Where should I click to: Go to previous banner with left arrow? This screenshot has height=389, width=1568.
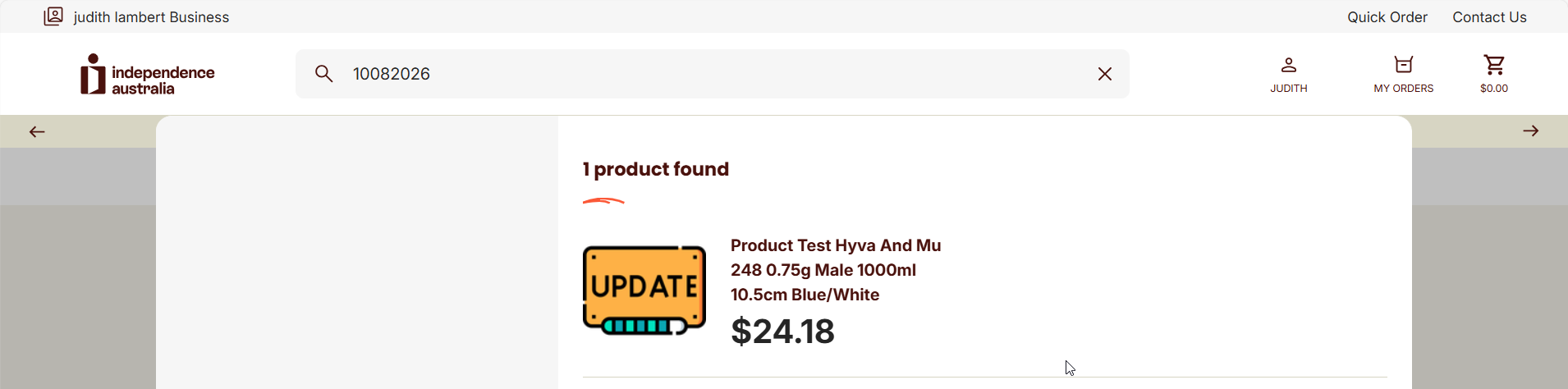point(37,131)
